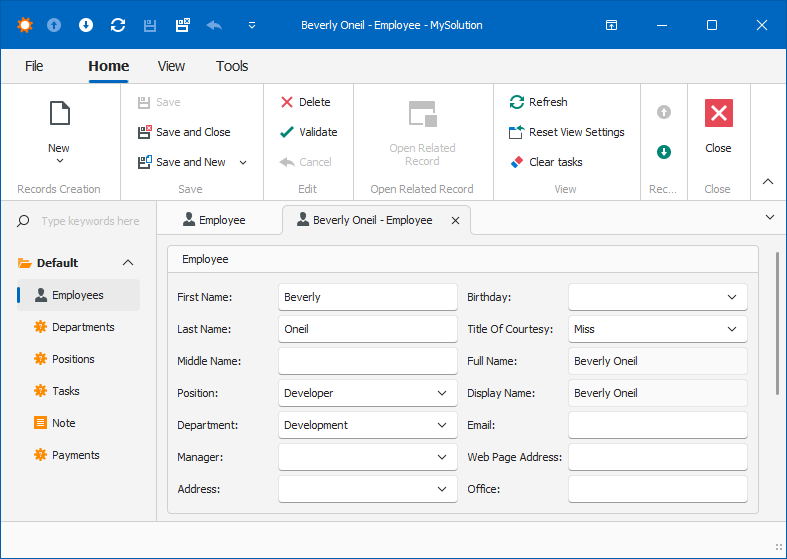787x559 pixels.
Task: Open the File menu
Action: [34, 66]
